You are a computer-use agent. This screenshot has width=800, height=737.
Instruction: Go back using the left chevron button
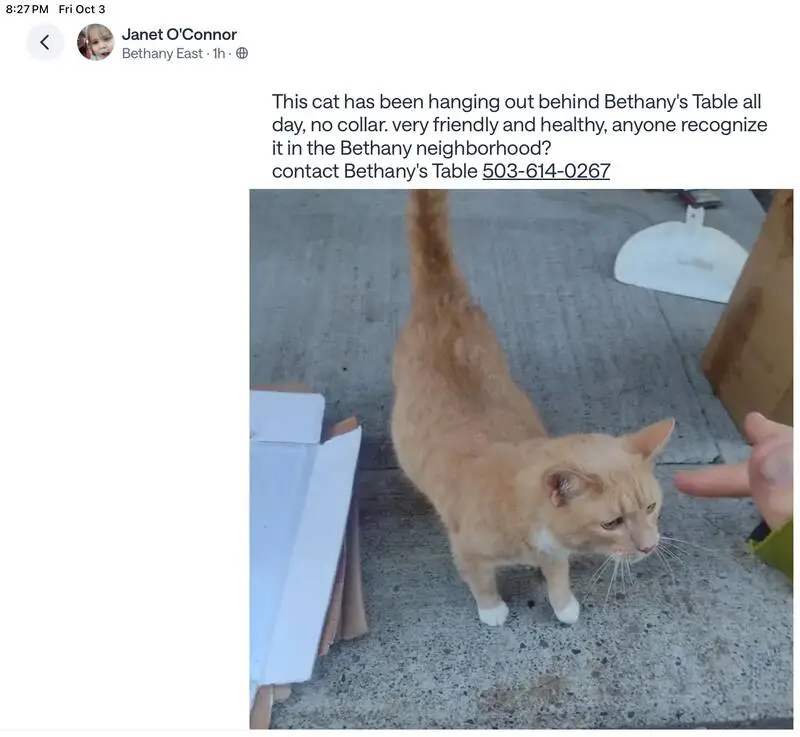[45, 42]
